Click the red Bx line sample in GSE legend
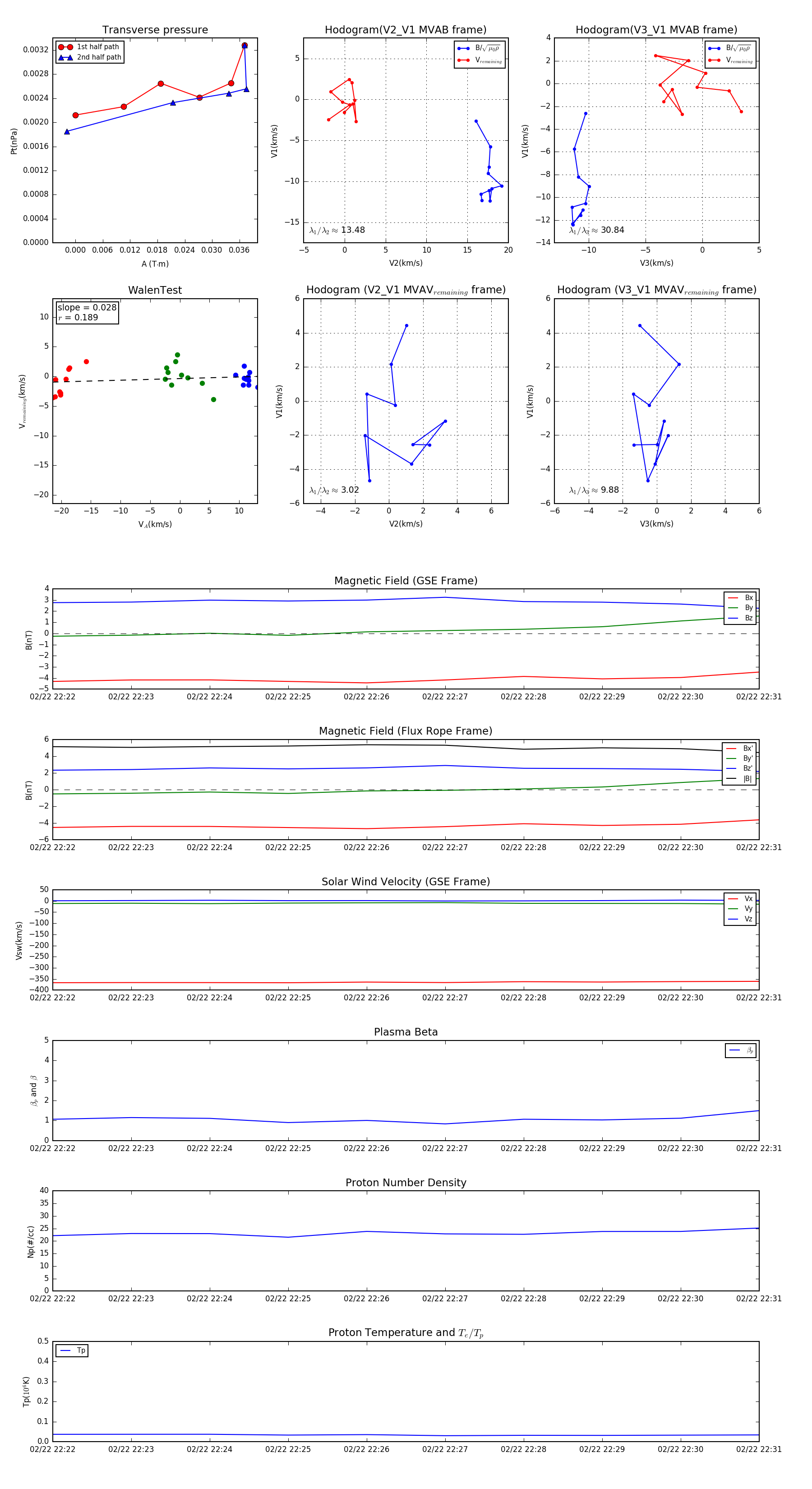812x1489 pixels. [733, 598]
